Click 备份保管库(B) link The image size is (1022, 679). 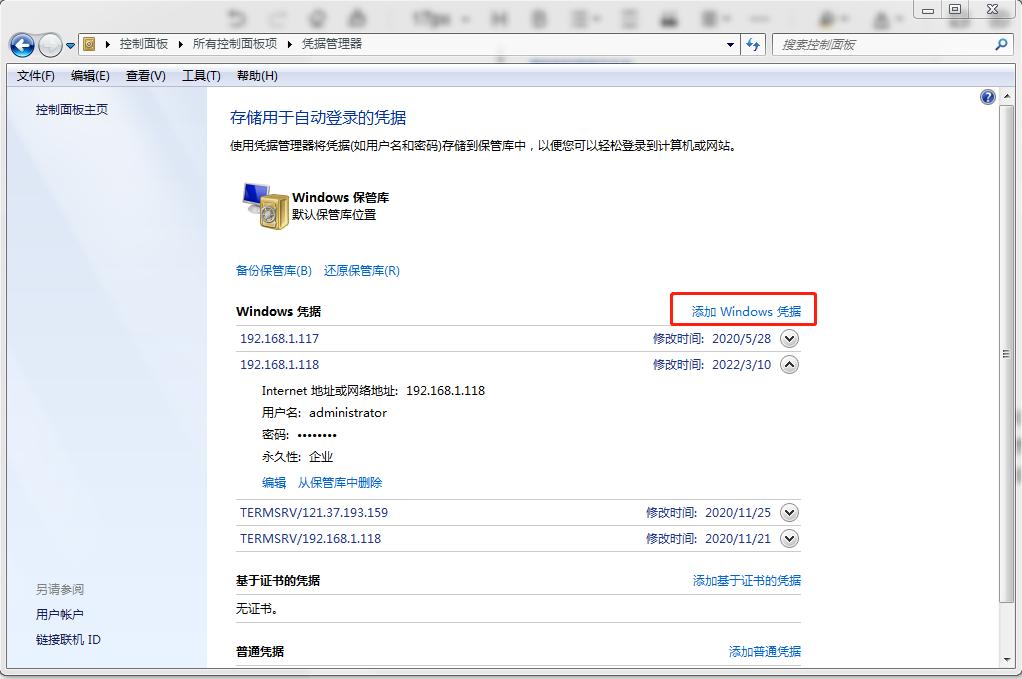click(x=274, y=270)
